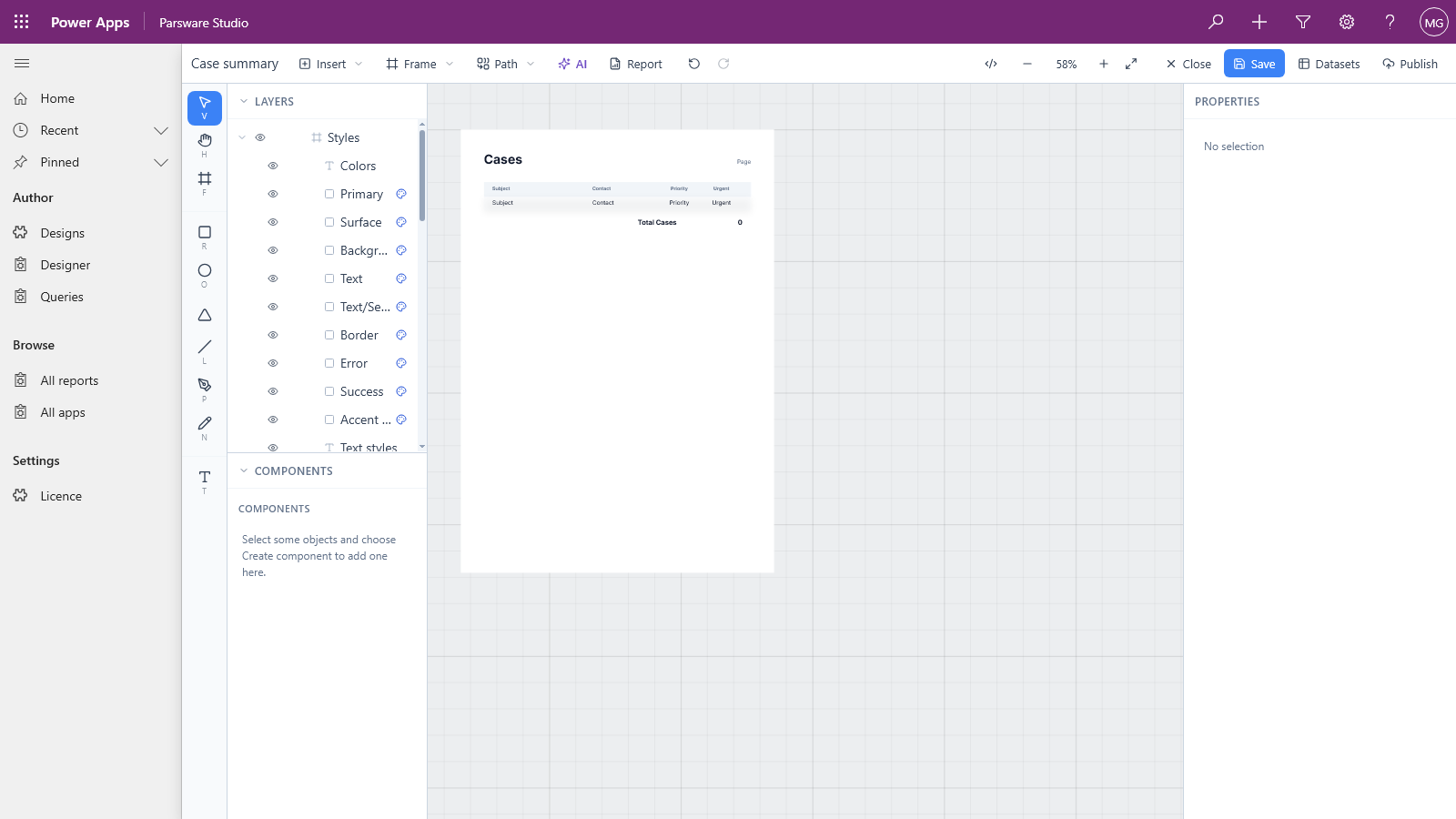Open the Accent layer color style icon

[401, 420]
